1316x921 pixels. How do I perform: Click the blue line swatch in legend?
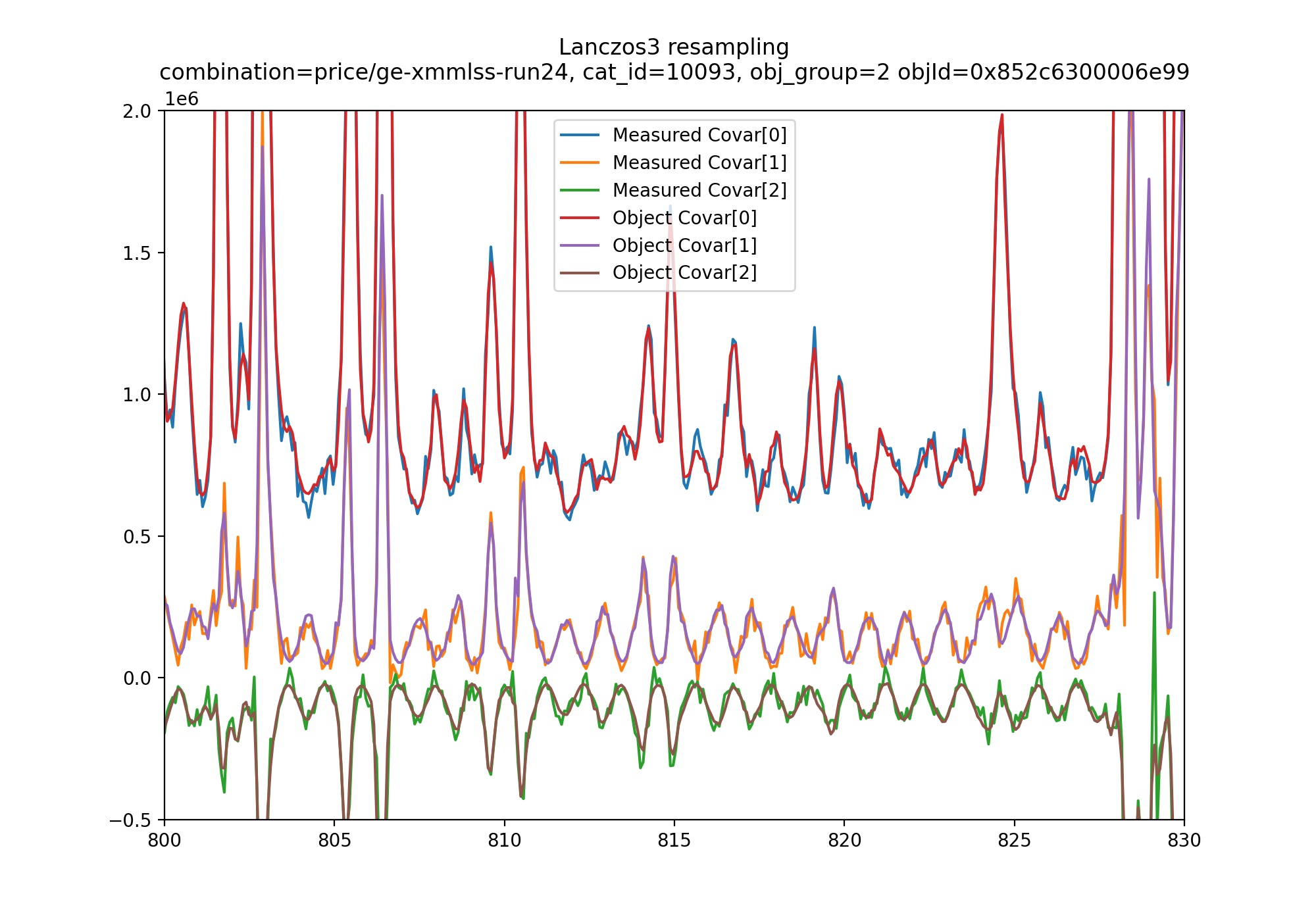[x=580, y=135]
